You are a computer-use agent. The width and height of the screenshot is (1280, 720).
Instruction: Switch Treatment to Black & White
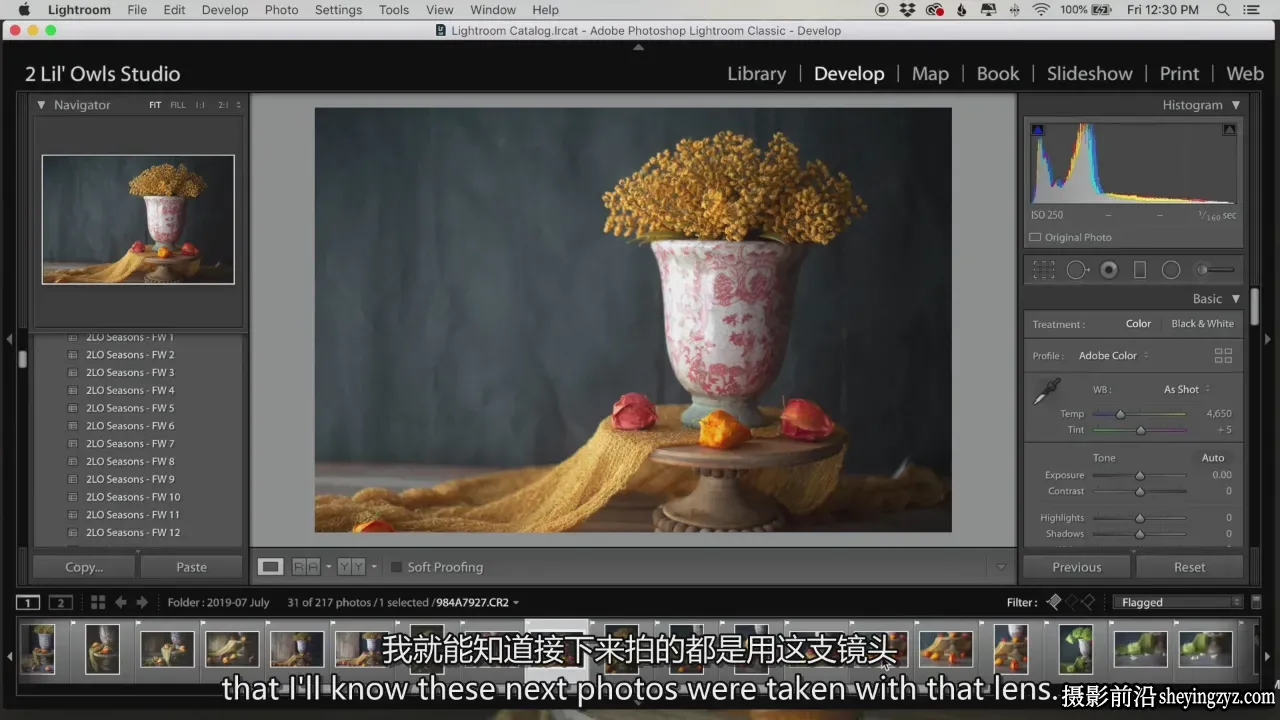coord(1202,324)
